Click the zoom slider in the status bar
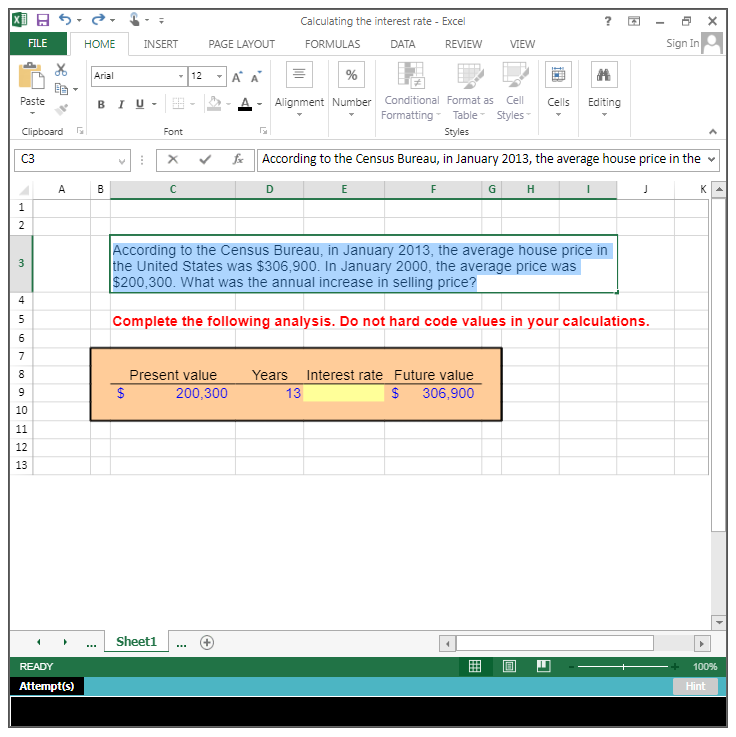Image resolution: width=736 pixels, height=737 pixels. [623, 666]
